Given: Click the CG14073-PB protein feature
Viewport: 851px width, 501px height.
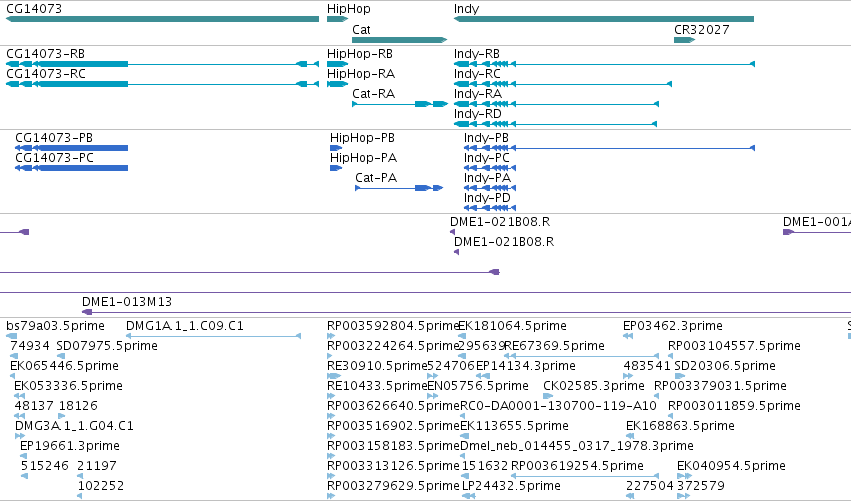Looking at the screenshot, I should (x=72, y=148).
